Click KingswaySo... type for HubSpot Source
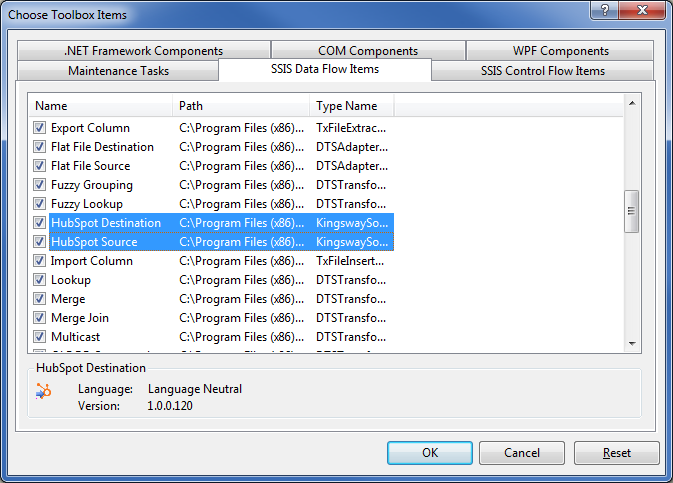Image resolution: width=673 pixels, height=483 pixels. point(352,242)
